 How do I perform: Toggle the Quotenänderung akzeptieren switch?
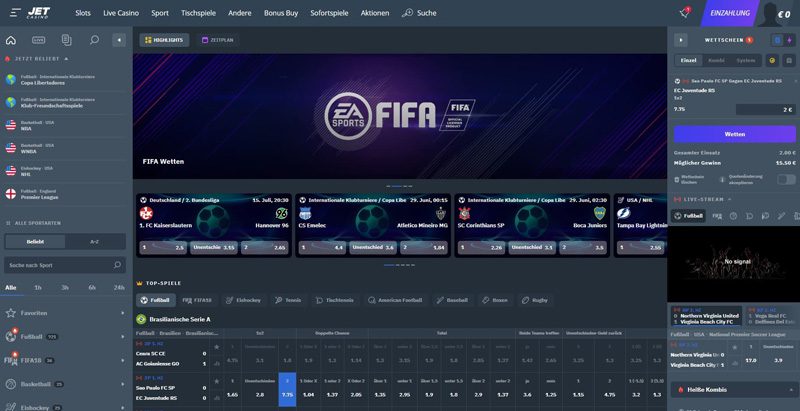tap(786, 179)
